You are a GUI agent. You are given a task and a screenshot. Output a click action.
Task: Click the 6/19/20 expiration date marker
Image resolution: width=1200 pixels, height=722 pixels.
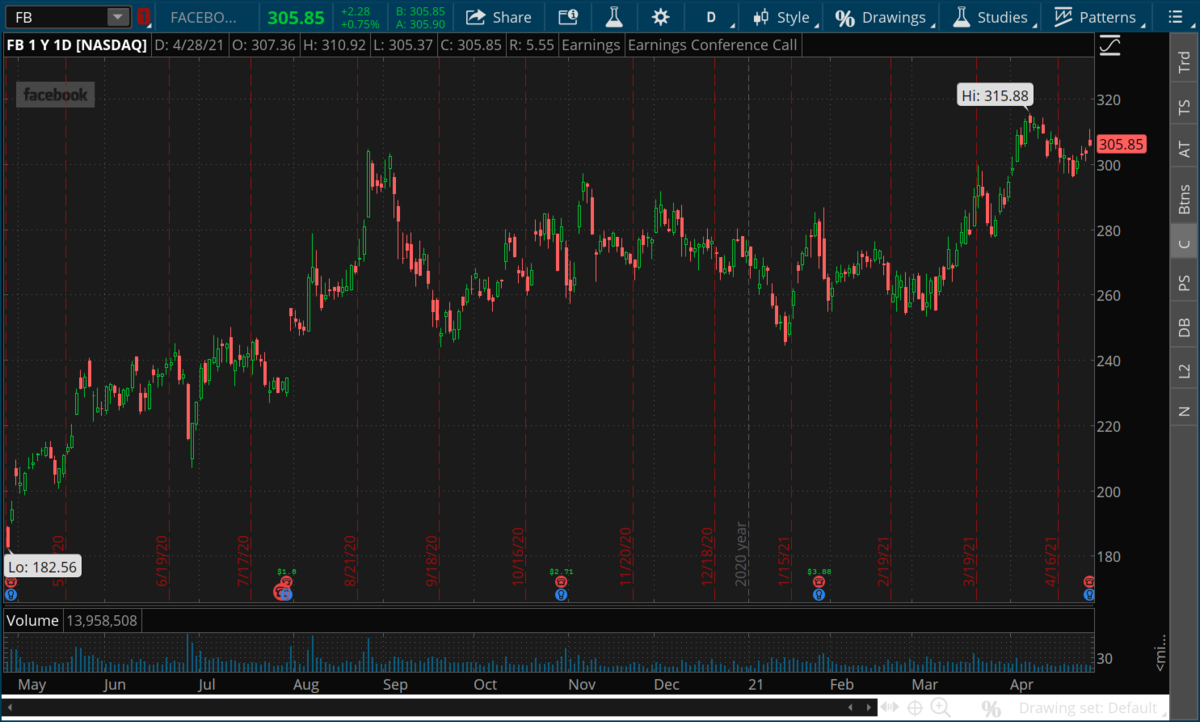click(x=161, y=560)
